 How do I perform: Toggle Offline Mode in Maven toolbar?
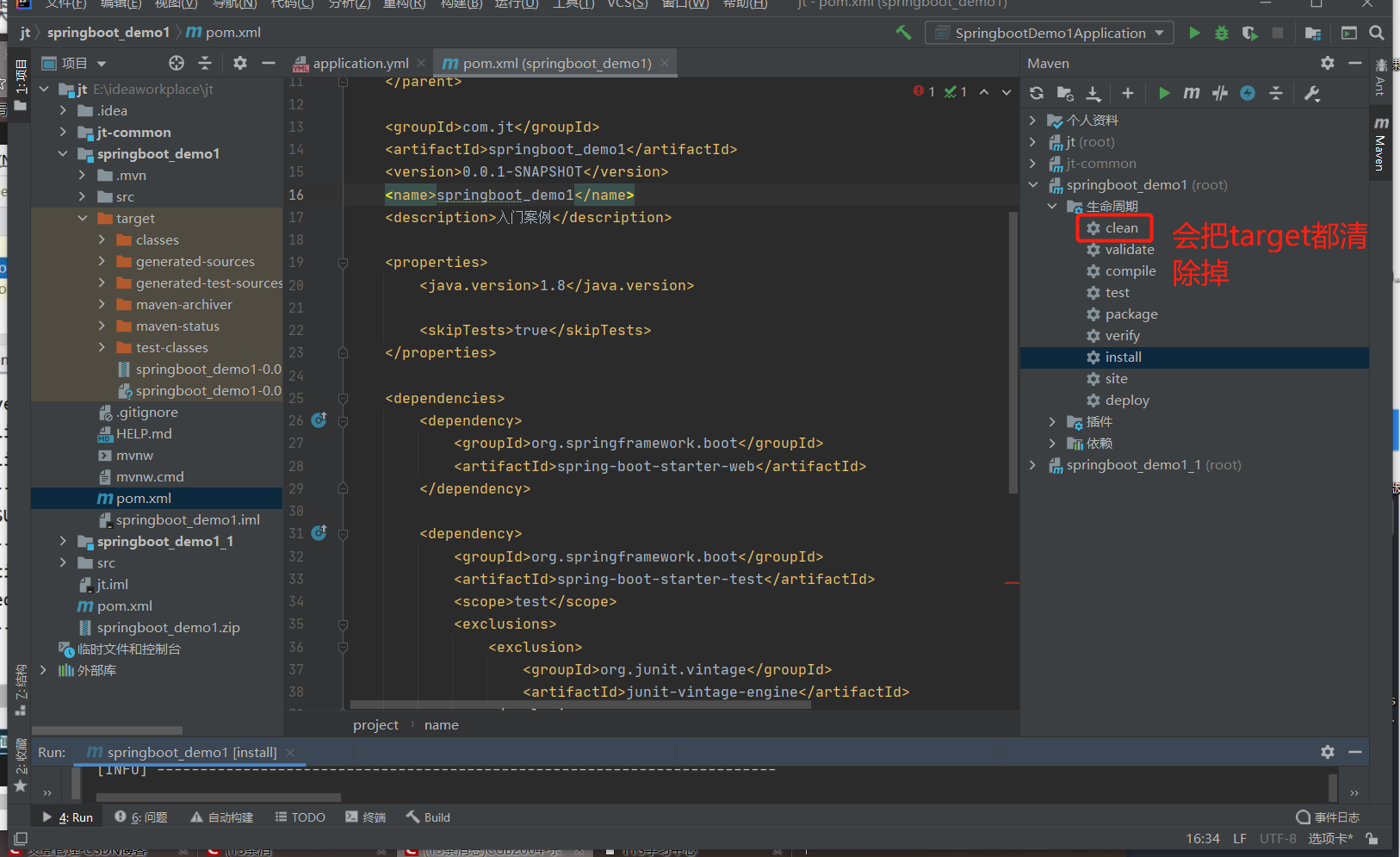tap(1220, 93)
